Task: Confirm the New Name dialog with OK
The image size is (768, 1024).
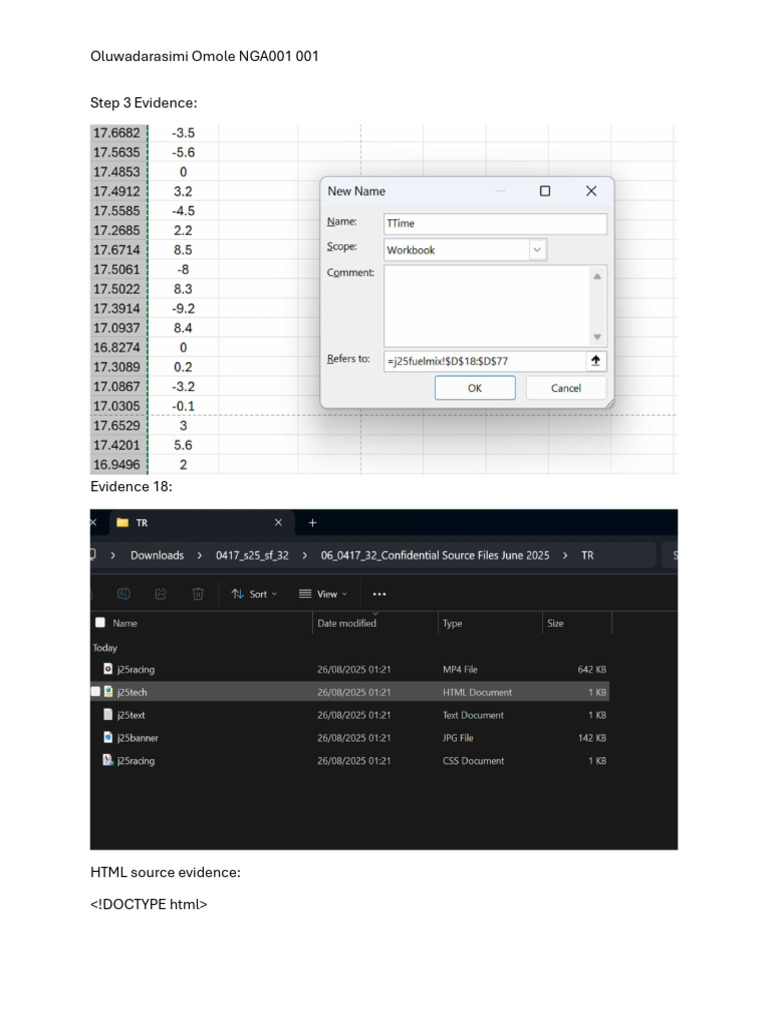Action: pos(475,388)
